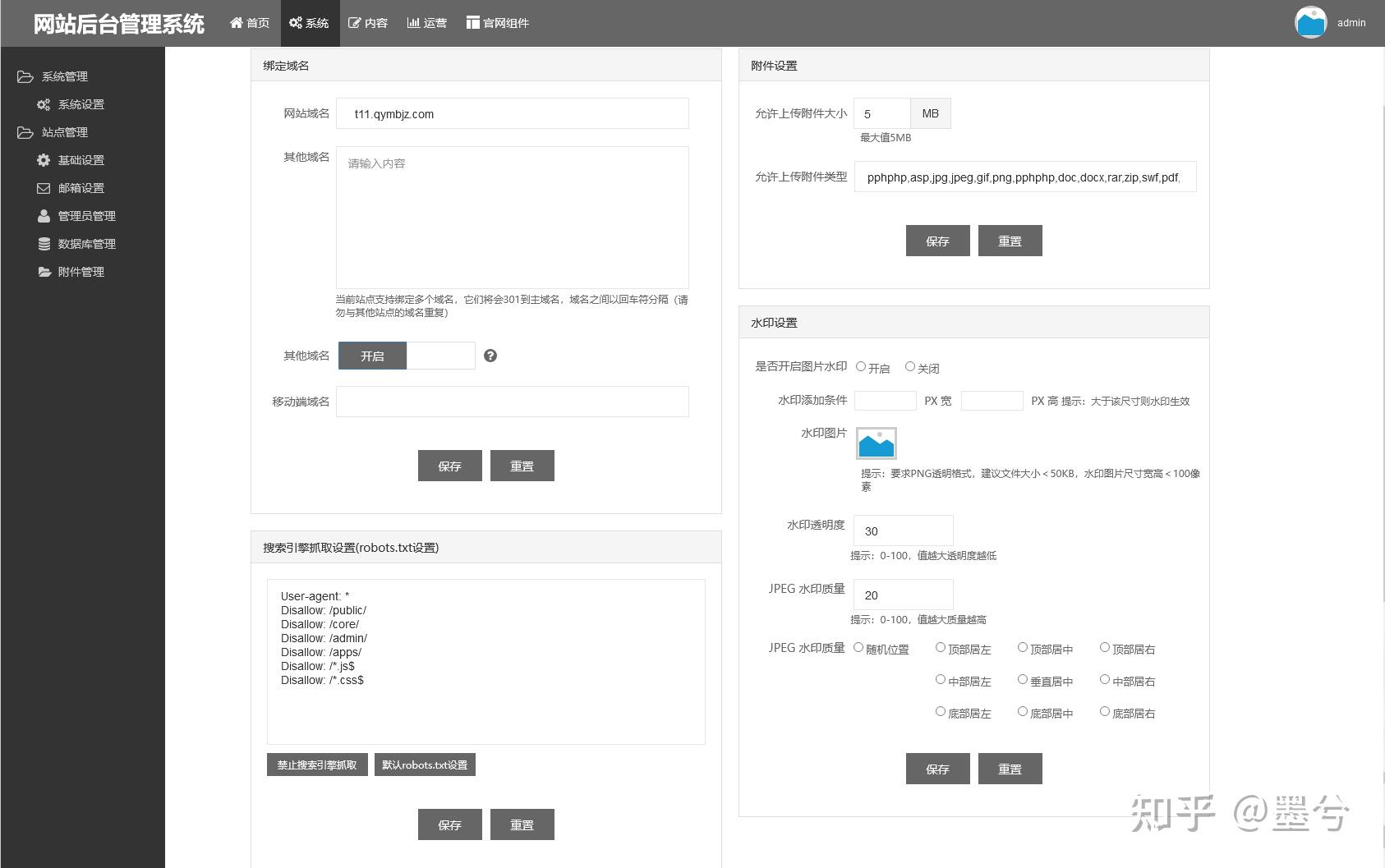Select 顶部居右 watermark position

click(1105, 648)
